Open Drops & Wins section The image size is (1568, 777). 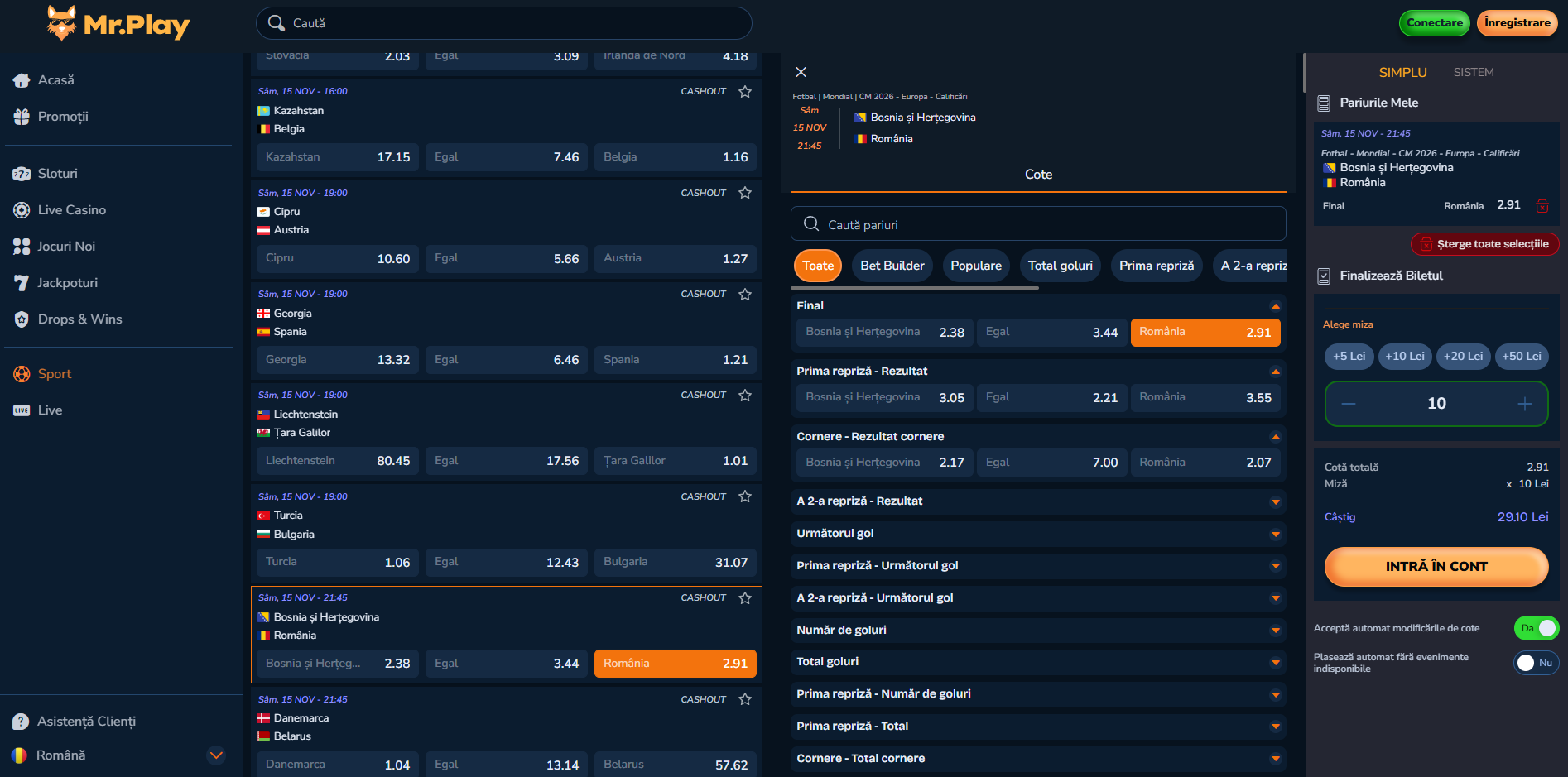coord(79,319)
